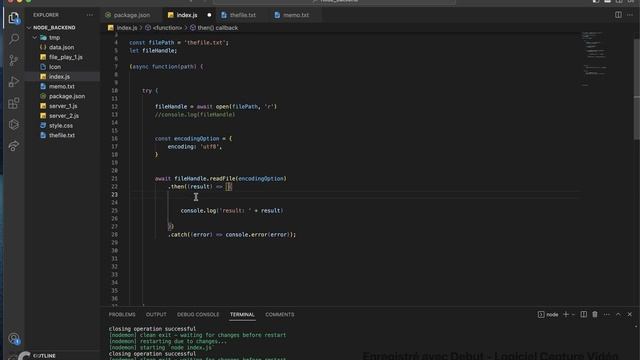Open the DEBUG CONSOLE panel tab
Screen dimensions: 640x360
(x=198, y=314)
